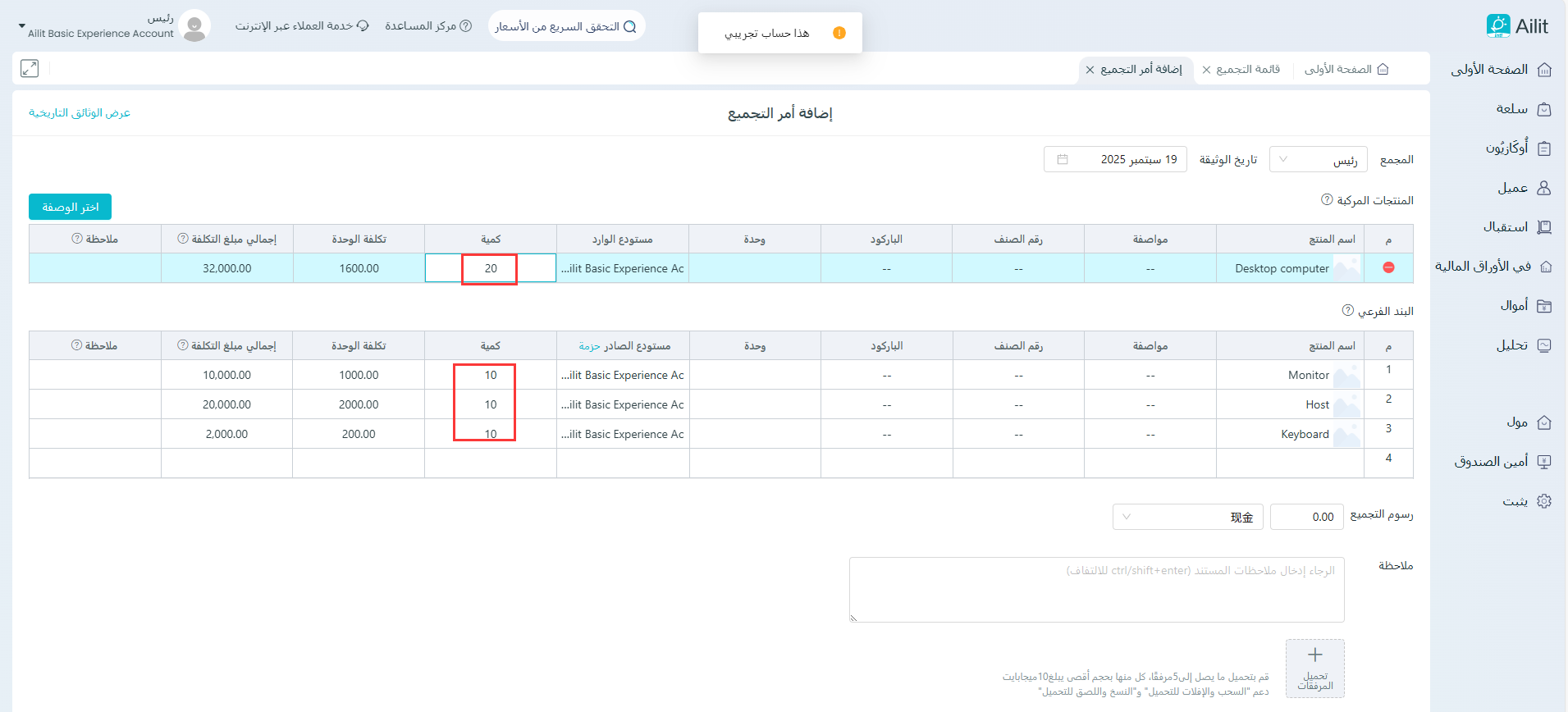
Task: Click the red remove row icon for Desktop computer
Action: pyautogui.click(x=1388, y=267)
